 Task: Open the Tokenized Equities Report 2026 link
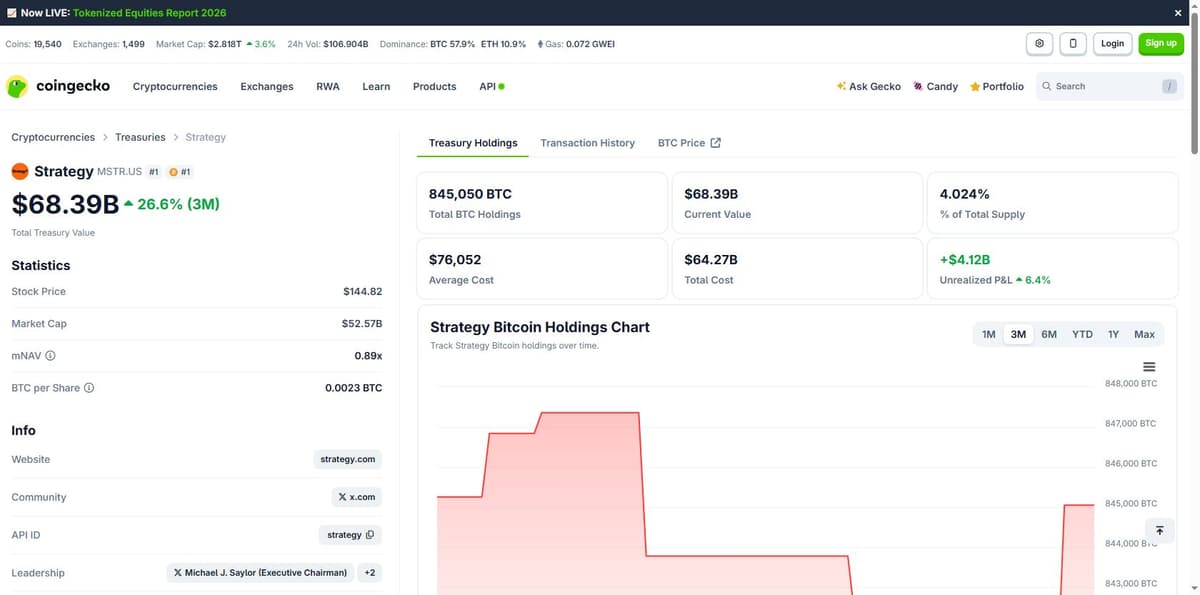click(150, 13)
